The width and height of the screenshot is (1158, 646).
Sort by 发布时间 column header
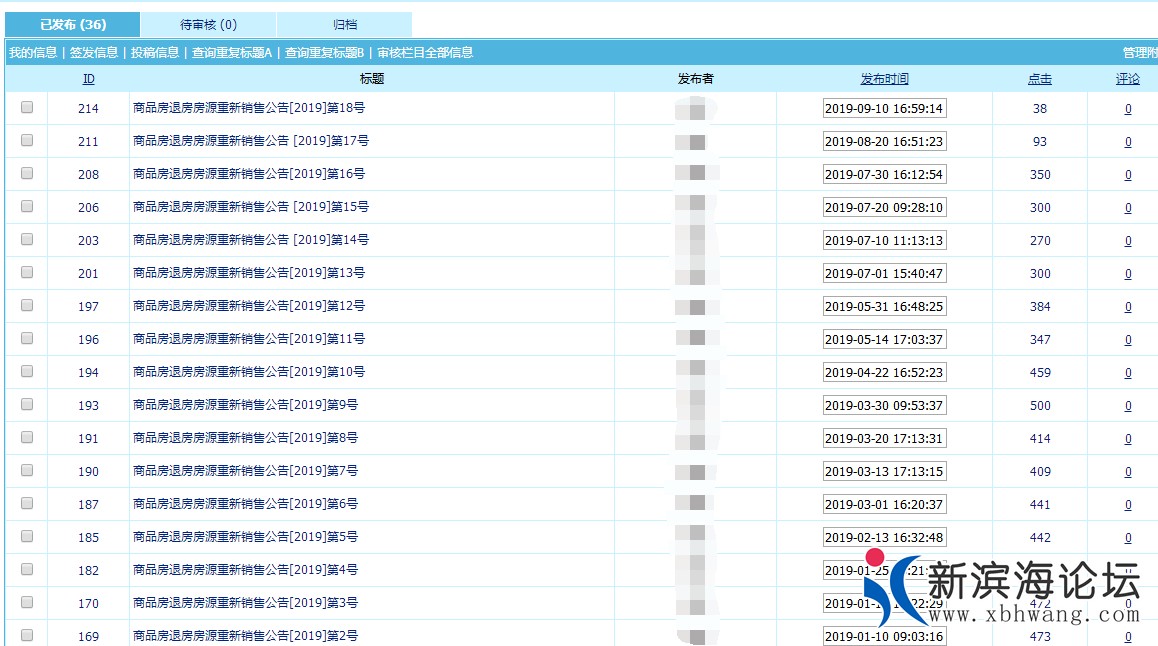(x=884, y=79)
